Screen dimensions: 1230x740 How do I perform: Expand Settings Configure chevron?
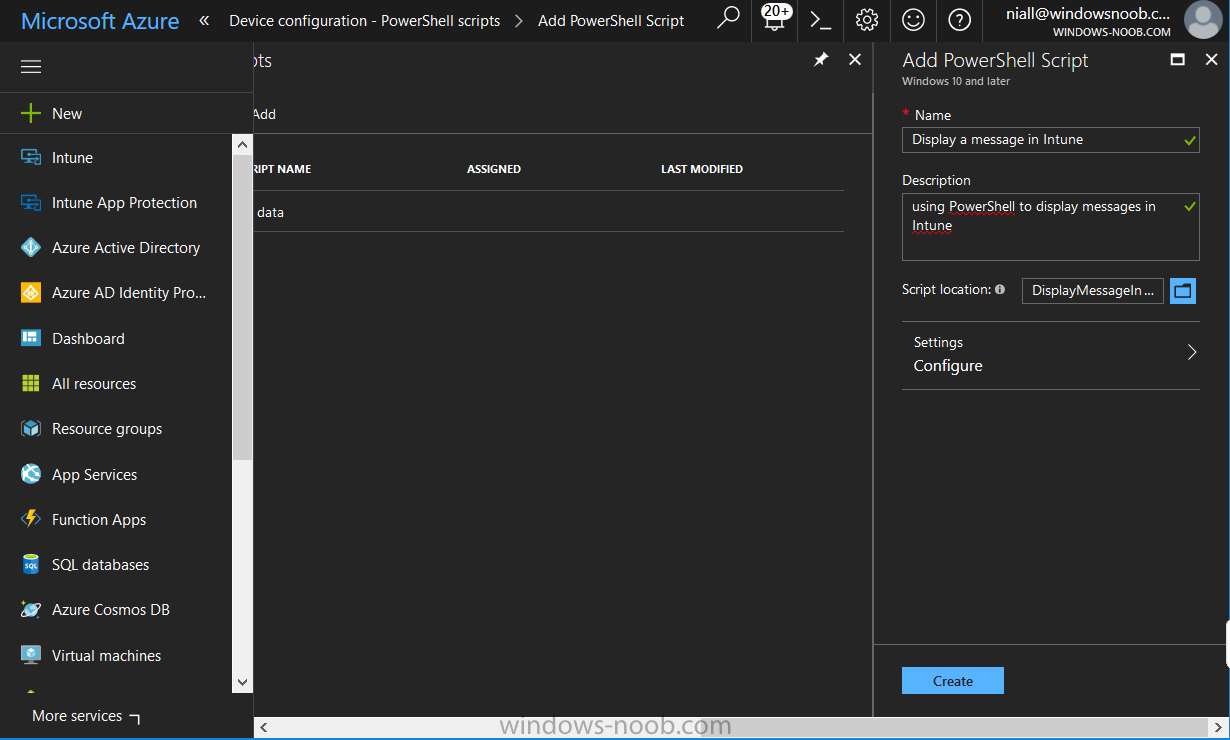point(1191,352)
